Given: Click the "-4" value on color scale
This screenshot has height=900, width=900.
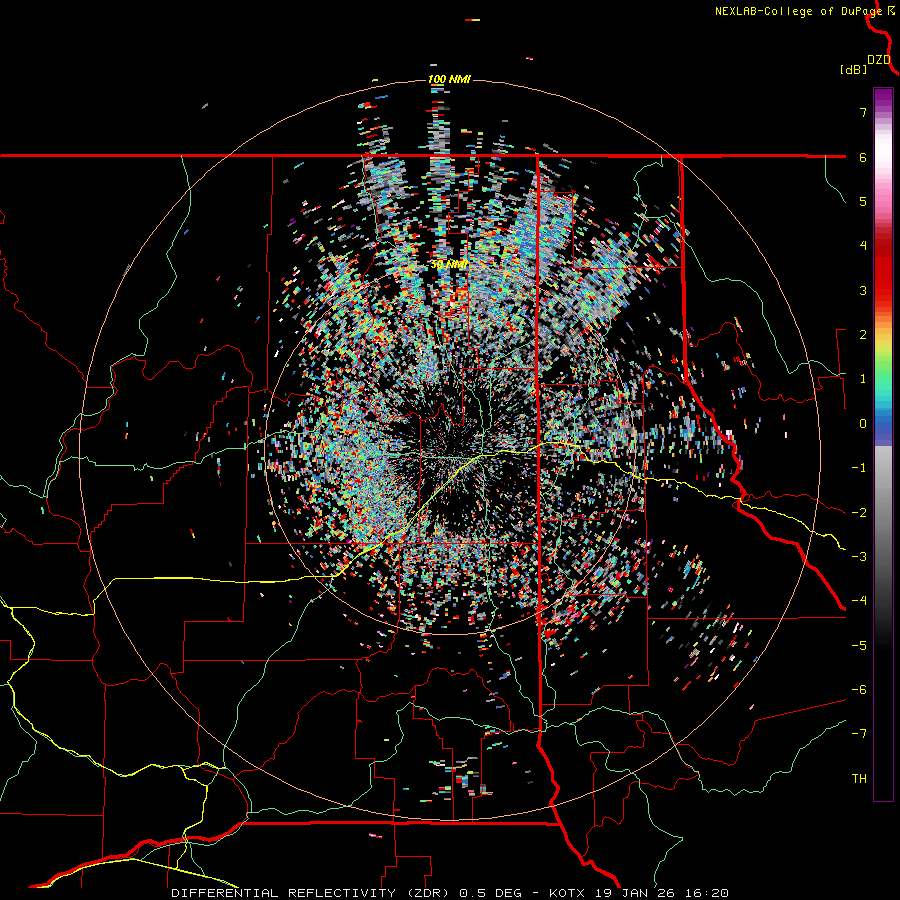Looking at the screenshot, I should [859, 601].
